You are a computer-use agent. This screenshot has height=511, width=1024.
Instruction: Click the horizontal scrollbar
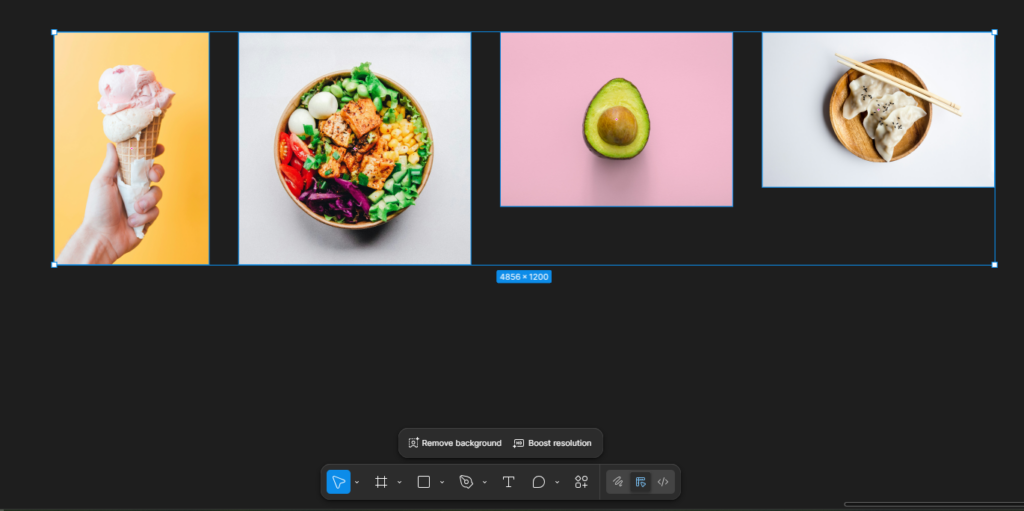(934, 504)
